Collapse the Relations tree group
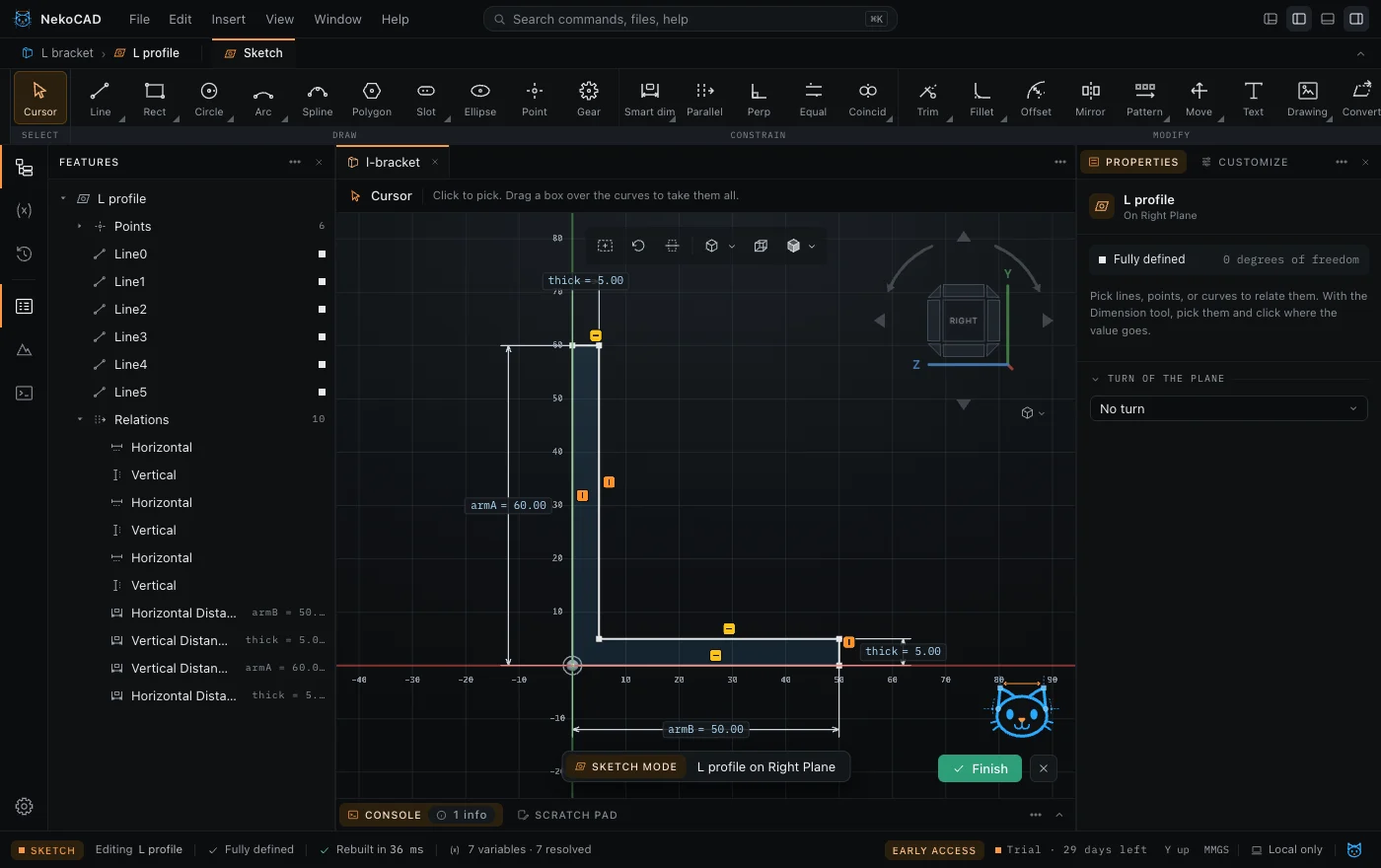1381x868 pixels. 80,419
